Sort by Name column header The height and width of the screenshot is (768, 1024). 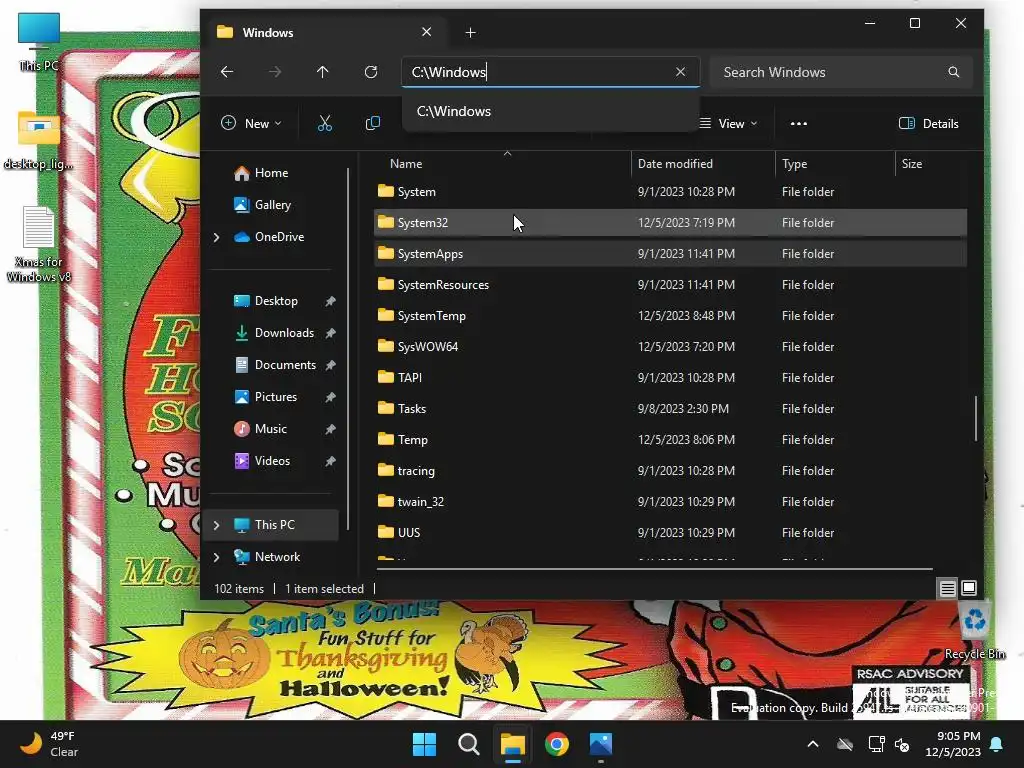[502, 164]
